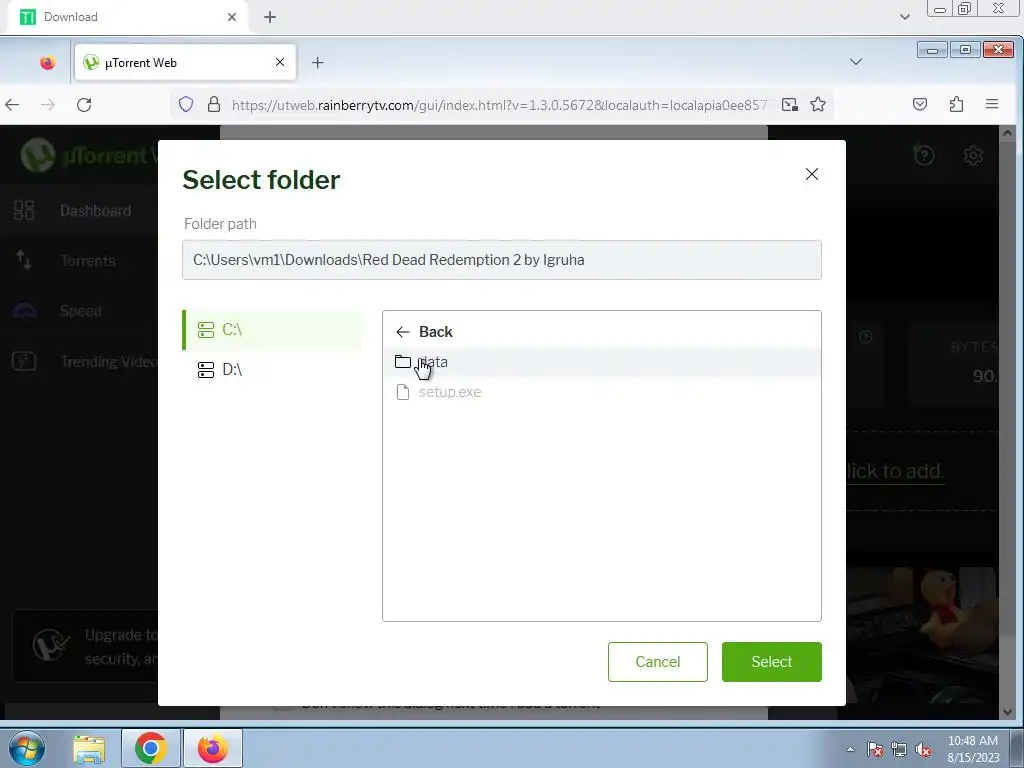Show hidden tray icons arrow
Viewport: 1024px width, 768px height.
tap(850, 749)
